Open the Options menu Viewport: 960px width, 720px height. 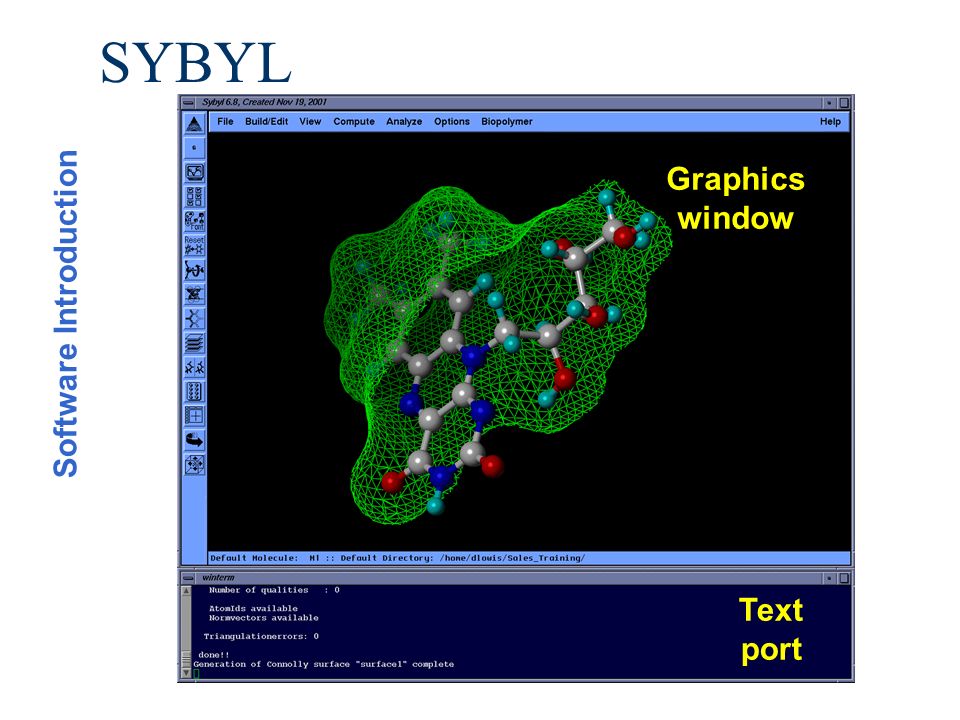click(452, 121)
